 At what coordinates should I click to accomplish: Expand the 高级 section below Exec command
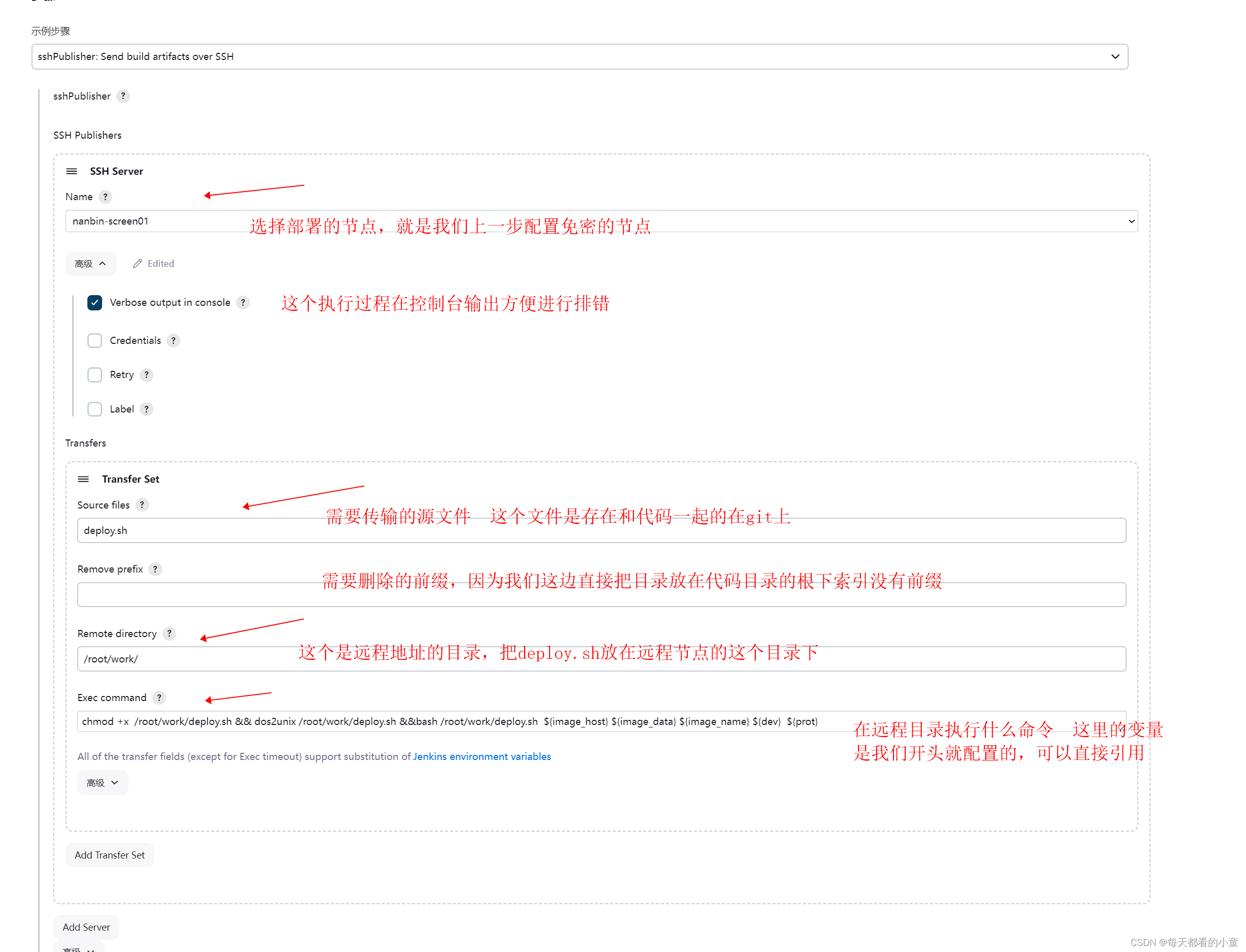coord(102,782)
